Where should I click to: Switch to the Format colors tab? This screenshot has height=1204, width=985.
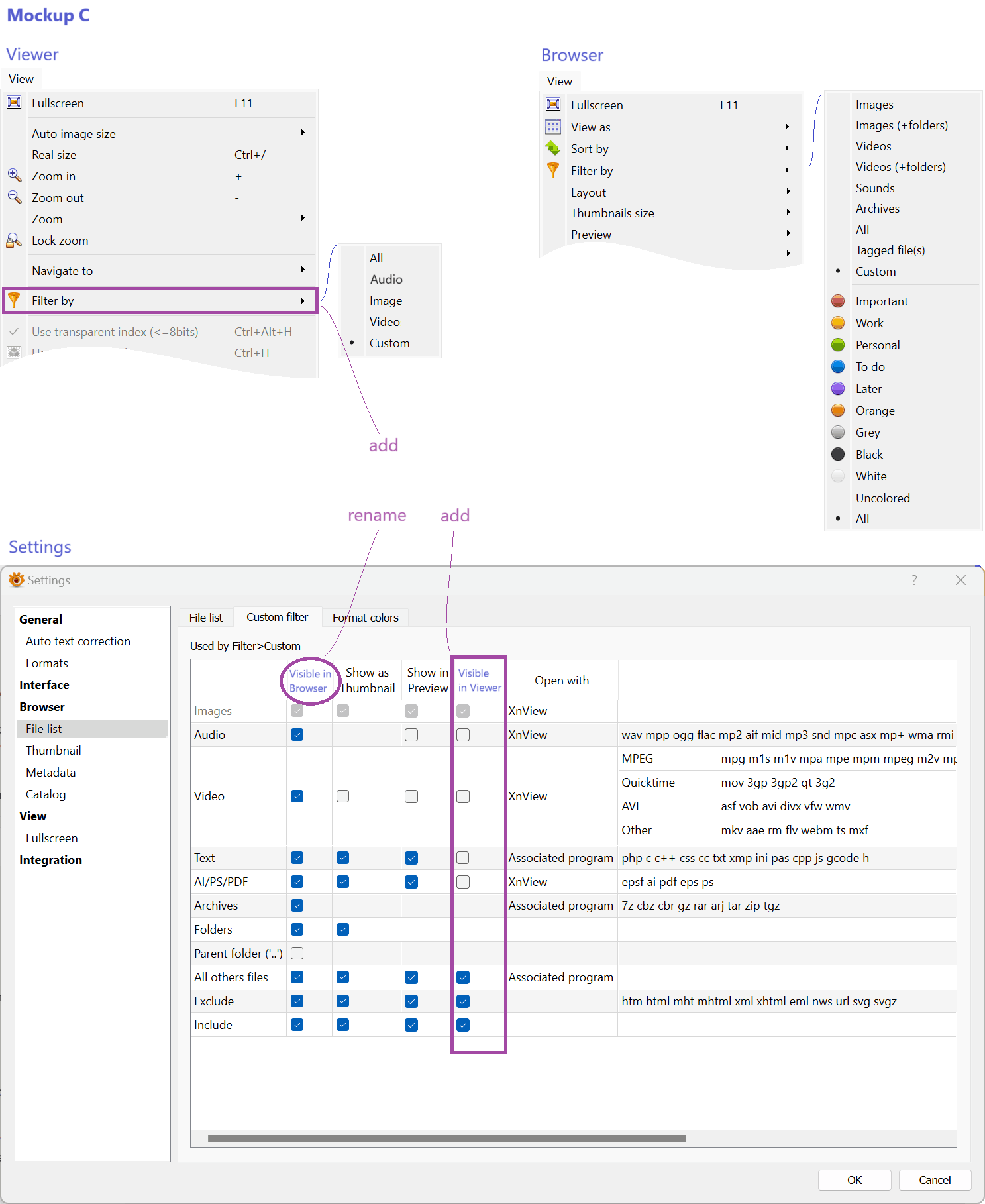[x=366, y=618]
